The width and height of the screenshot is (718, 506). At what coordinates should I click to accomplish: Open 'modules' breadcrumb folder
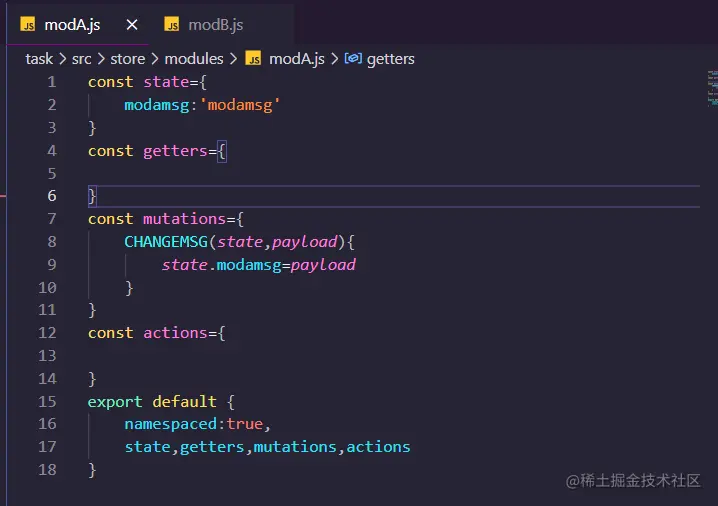[194, 59]
